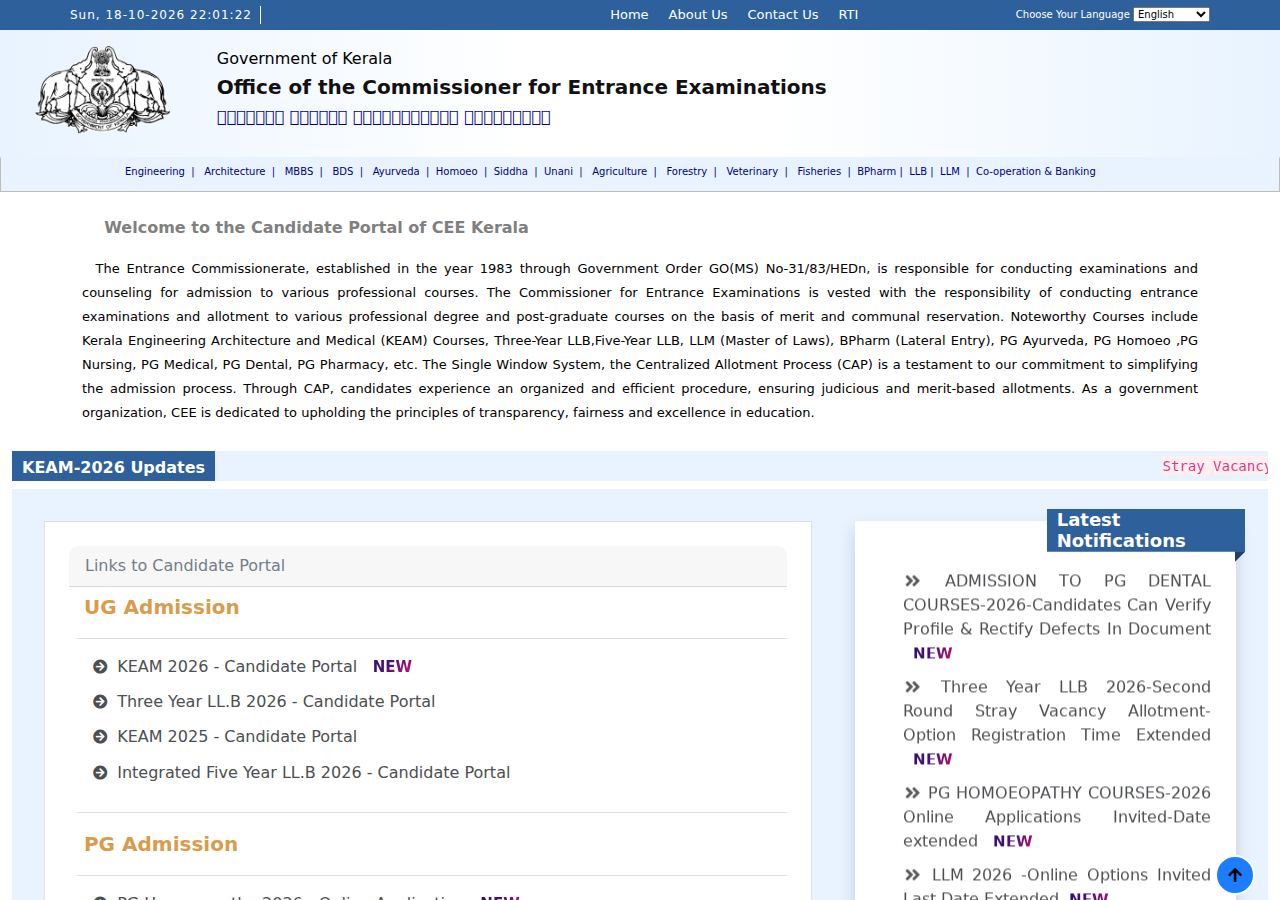1280x900 pixels.
Task: Open the Siddha course link
Action: [511, 172]
